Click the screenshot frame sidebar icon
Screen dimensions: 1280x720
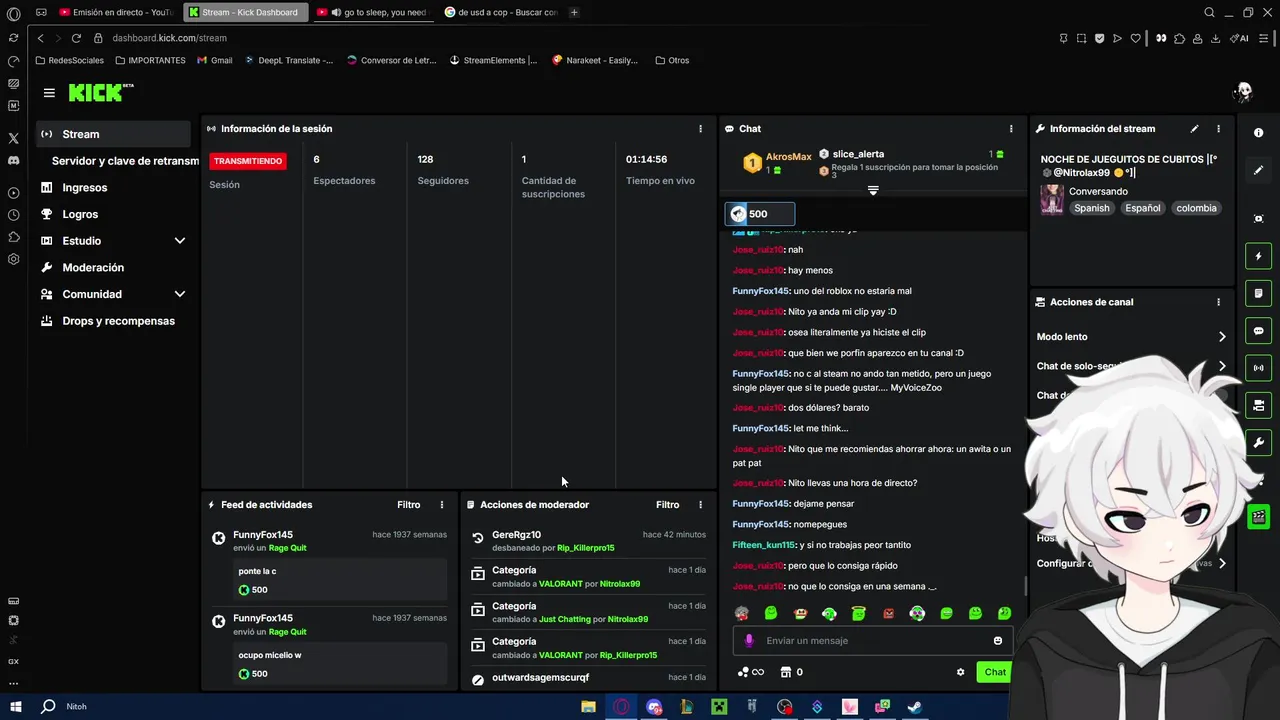tap(1259, 219)
